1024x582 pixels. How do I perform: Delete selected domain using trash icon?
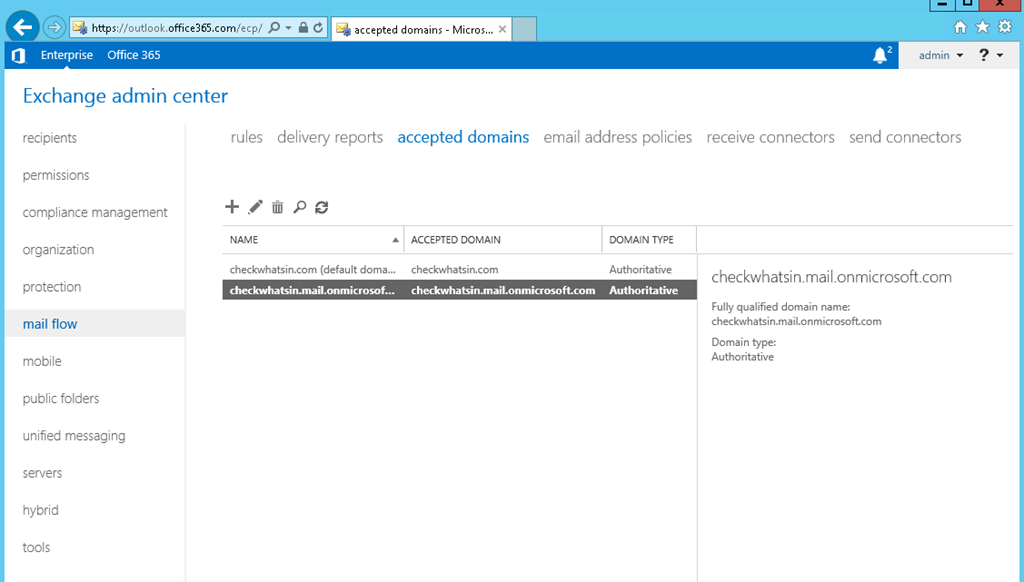point(278,207)
